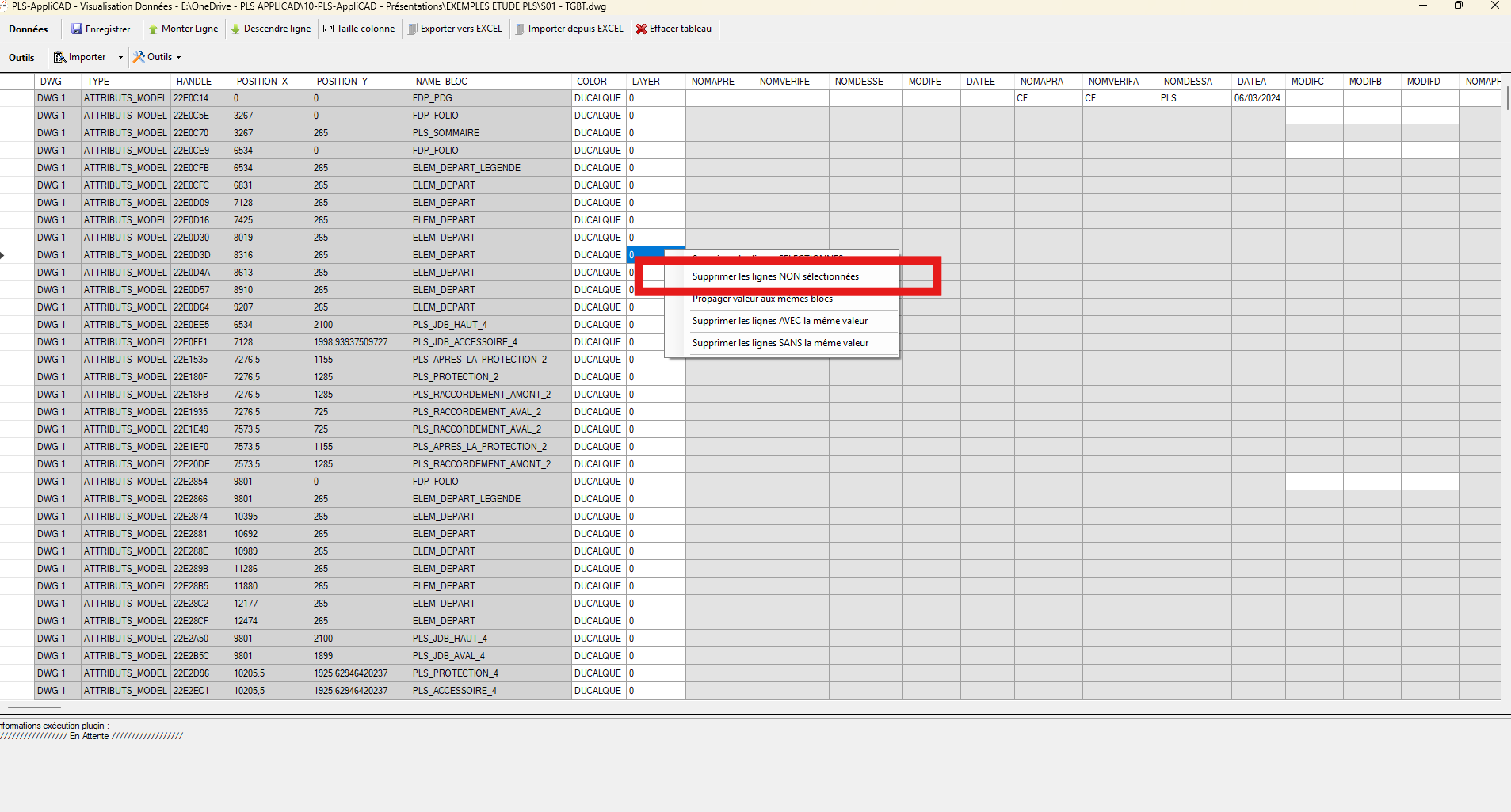Move row up with Monter Ligne
This screenshot has height=812, width=1511.
point(183,29)
